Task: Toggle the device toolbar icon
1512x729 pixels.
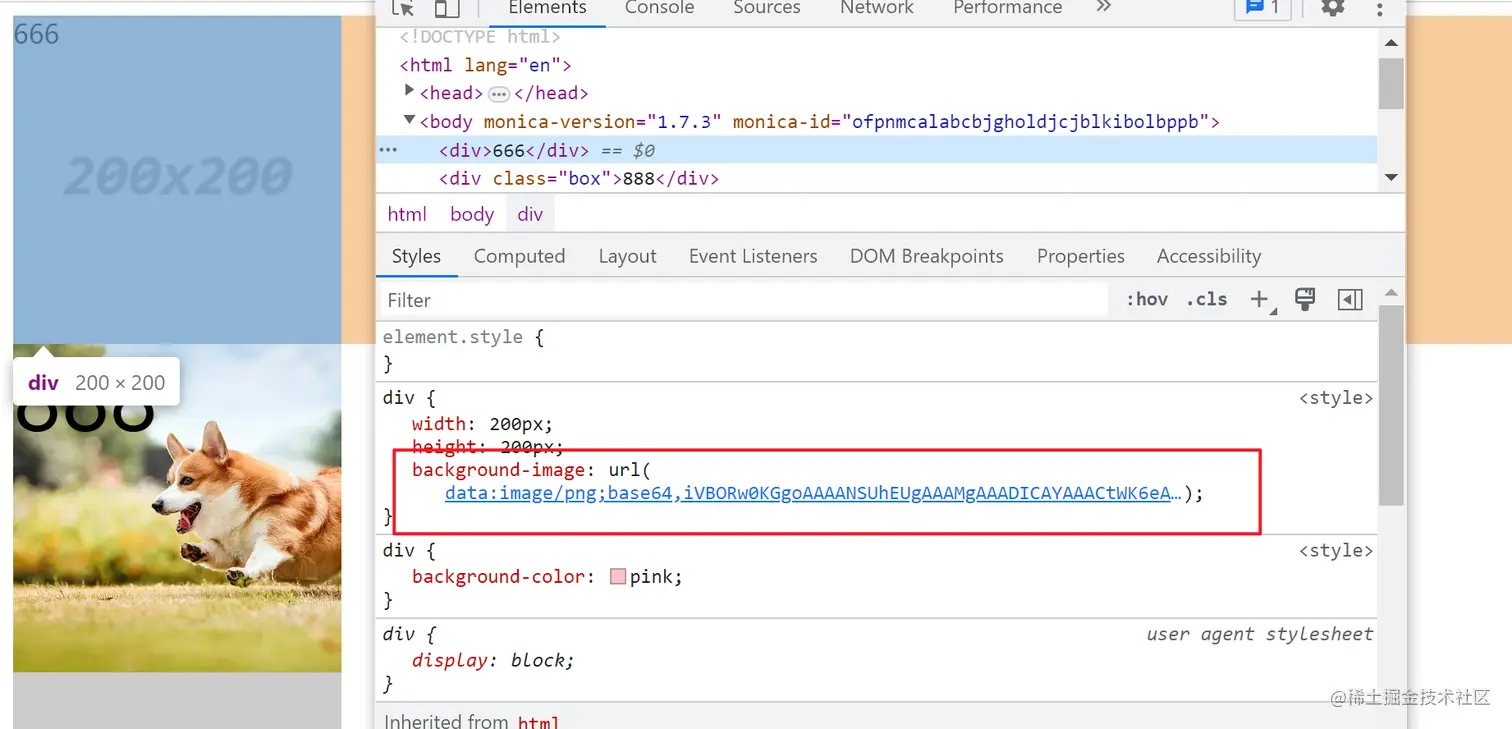Action: pos(447,8)
